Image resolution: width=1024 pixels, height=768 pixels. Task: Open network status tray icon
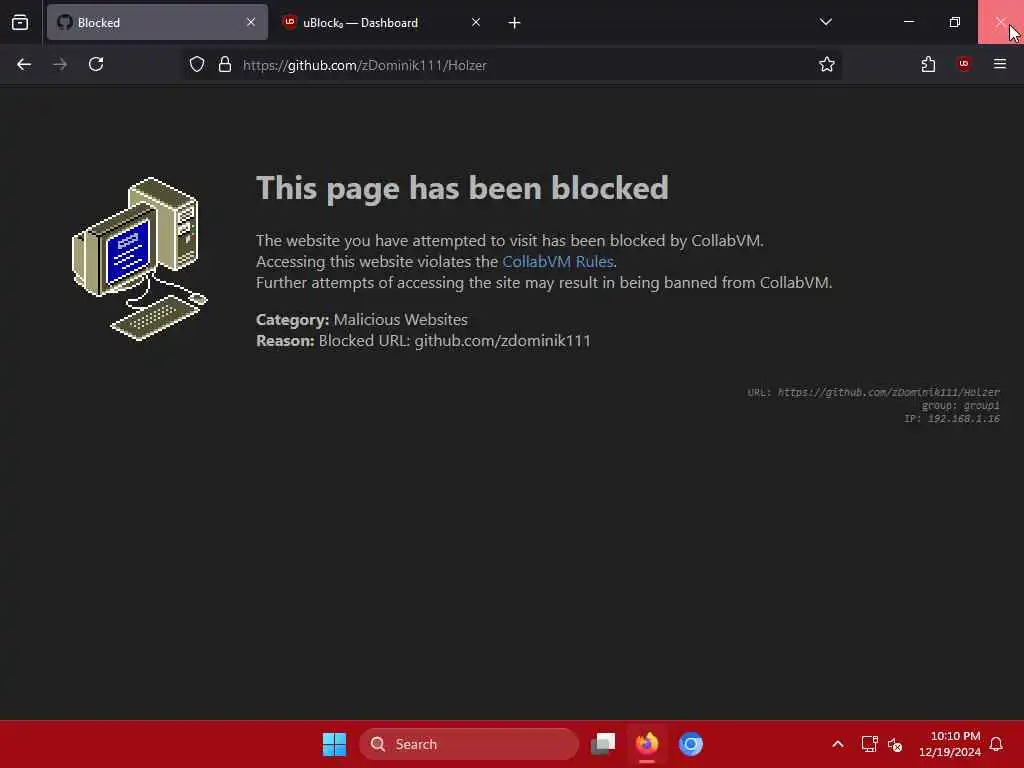[869, 744]
